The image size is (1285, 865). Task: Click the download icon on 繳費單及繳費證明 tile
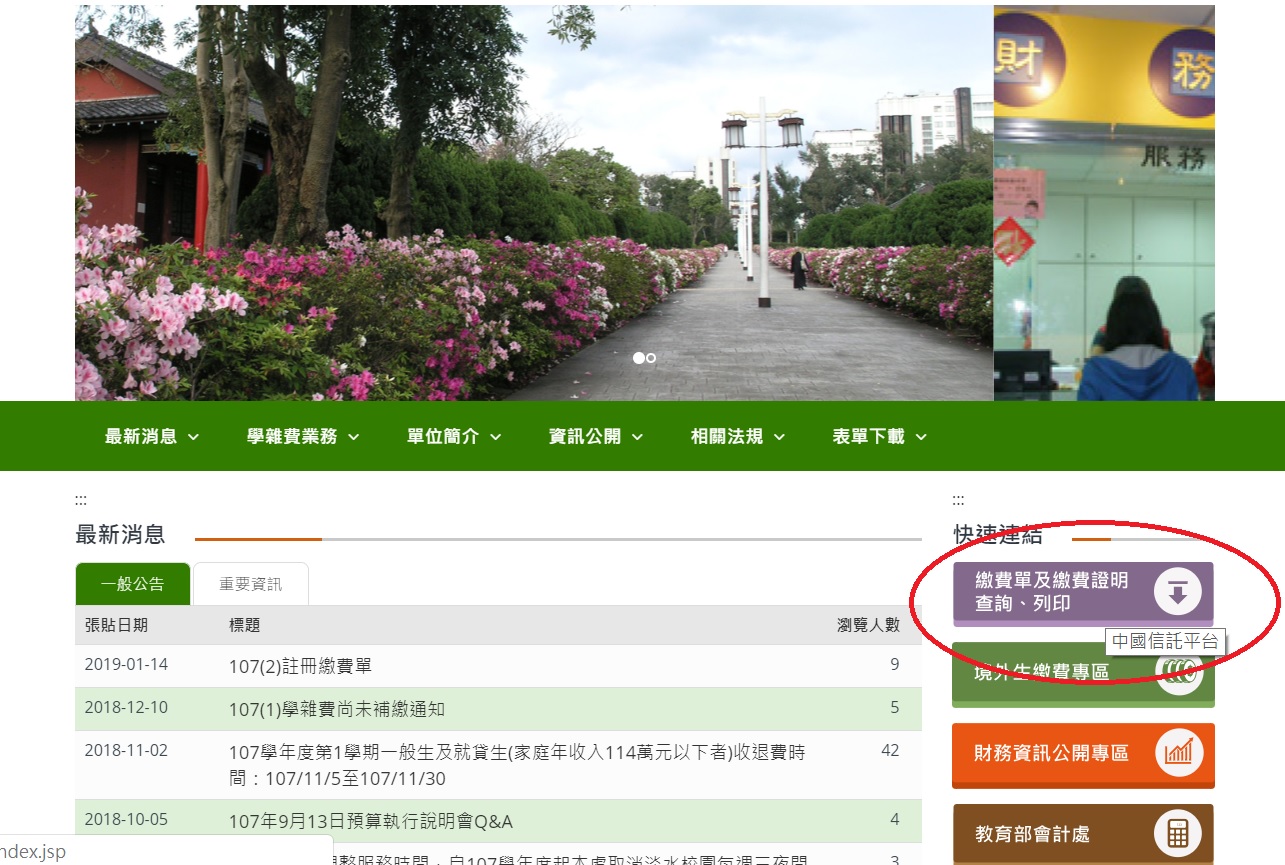pyautogui.click(x=1177, y=593)
